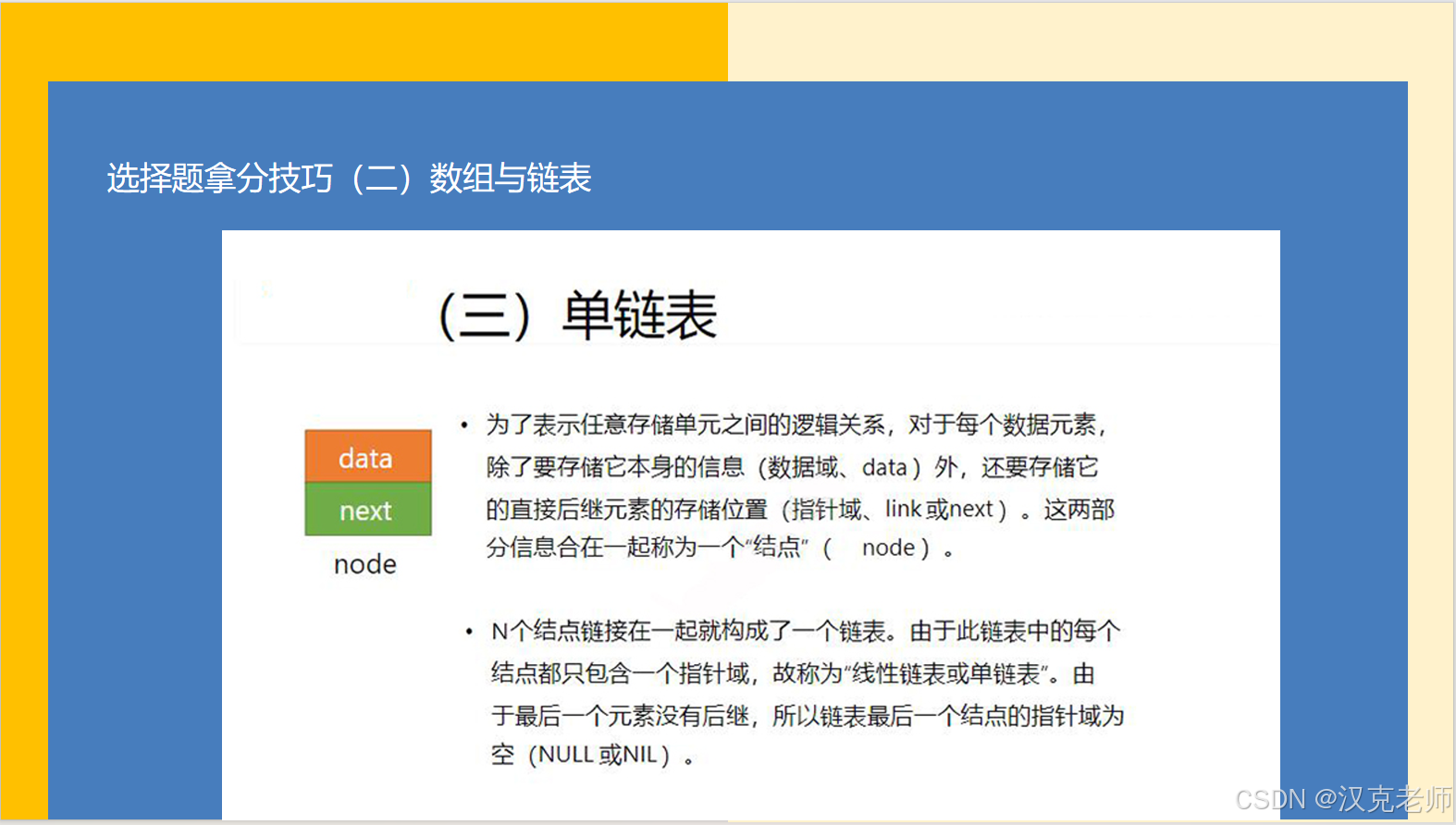Click the line starting N个结点链接在一起

(x=806, y=631)
